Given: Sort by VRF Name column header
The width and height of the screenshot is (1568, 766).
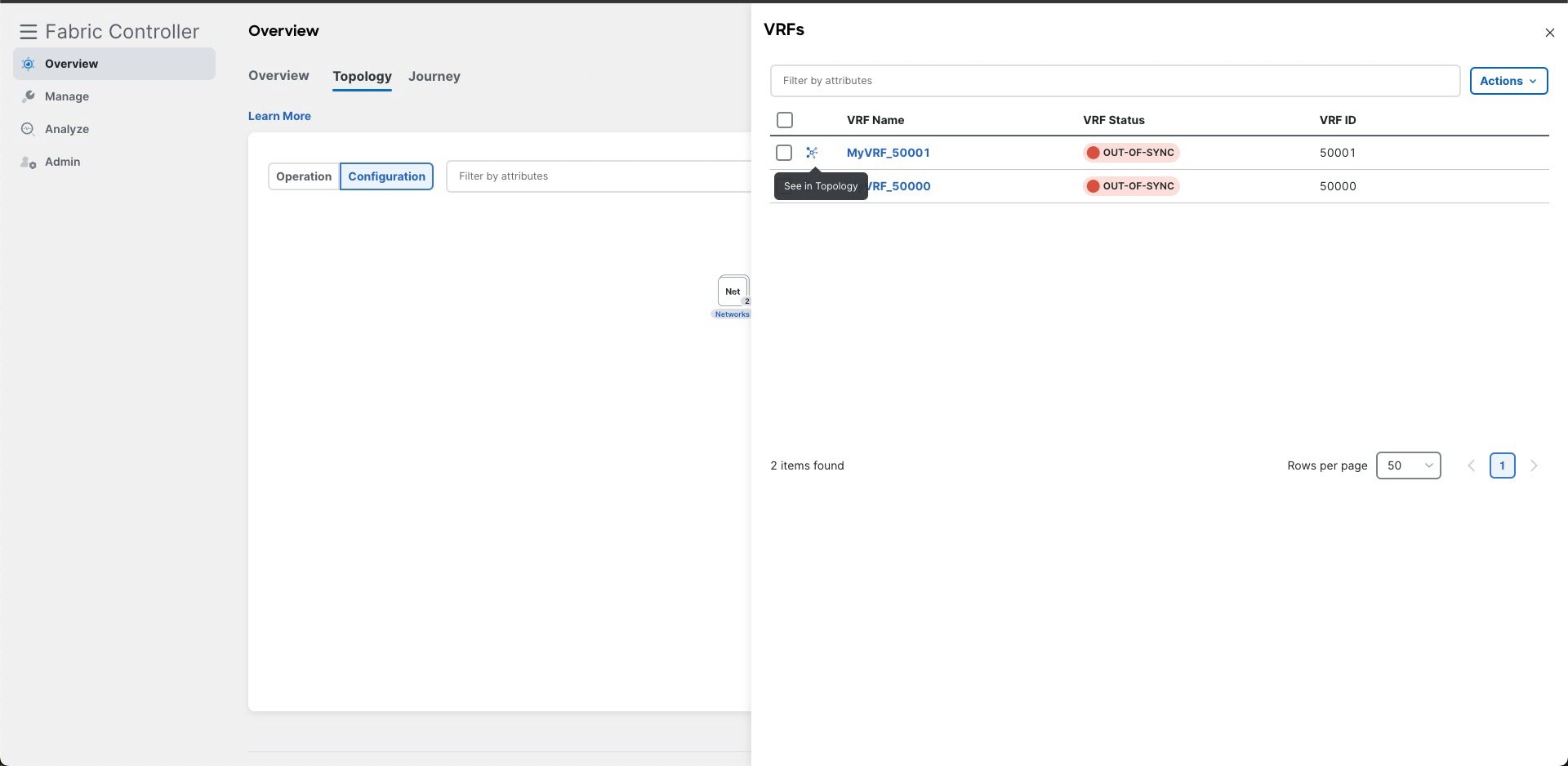Looking at the screenshot, I should click(875, 120).
